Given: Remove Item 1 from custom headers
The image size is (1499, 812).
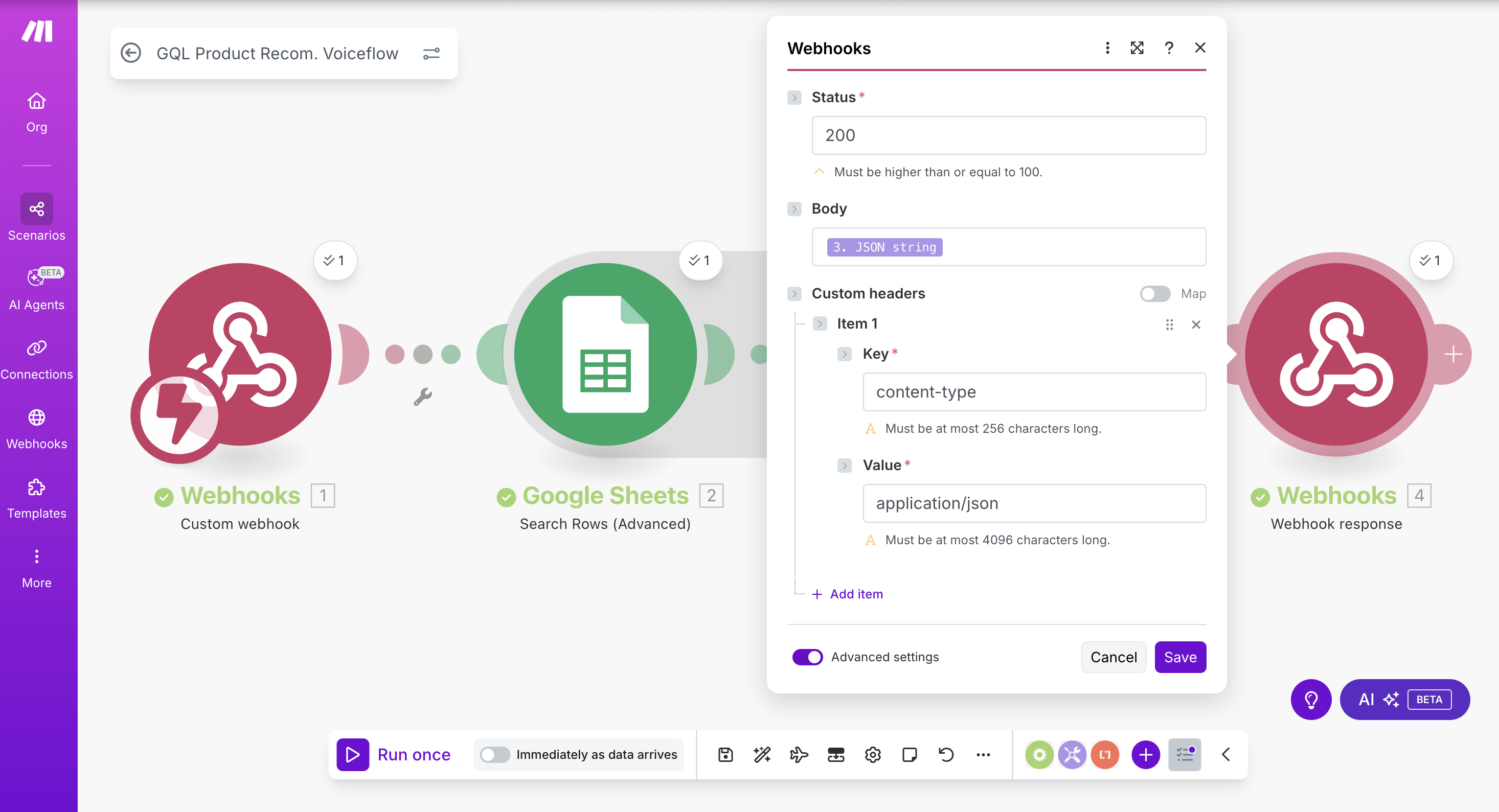Looking at the screenshot, I should 1196,324.
